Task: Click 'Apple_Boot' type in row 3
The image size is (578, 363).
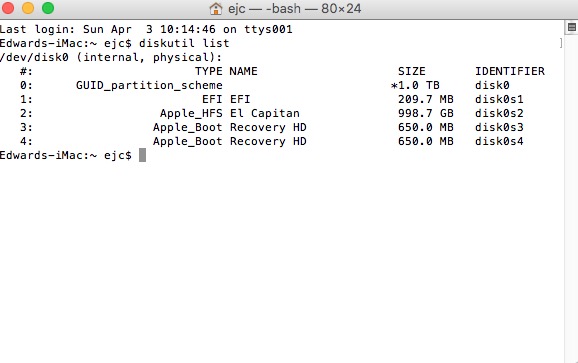Action: point(188,128)
